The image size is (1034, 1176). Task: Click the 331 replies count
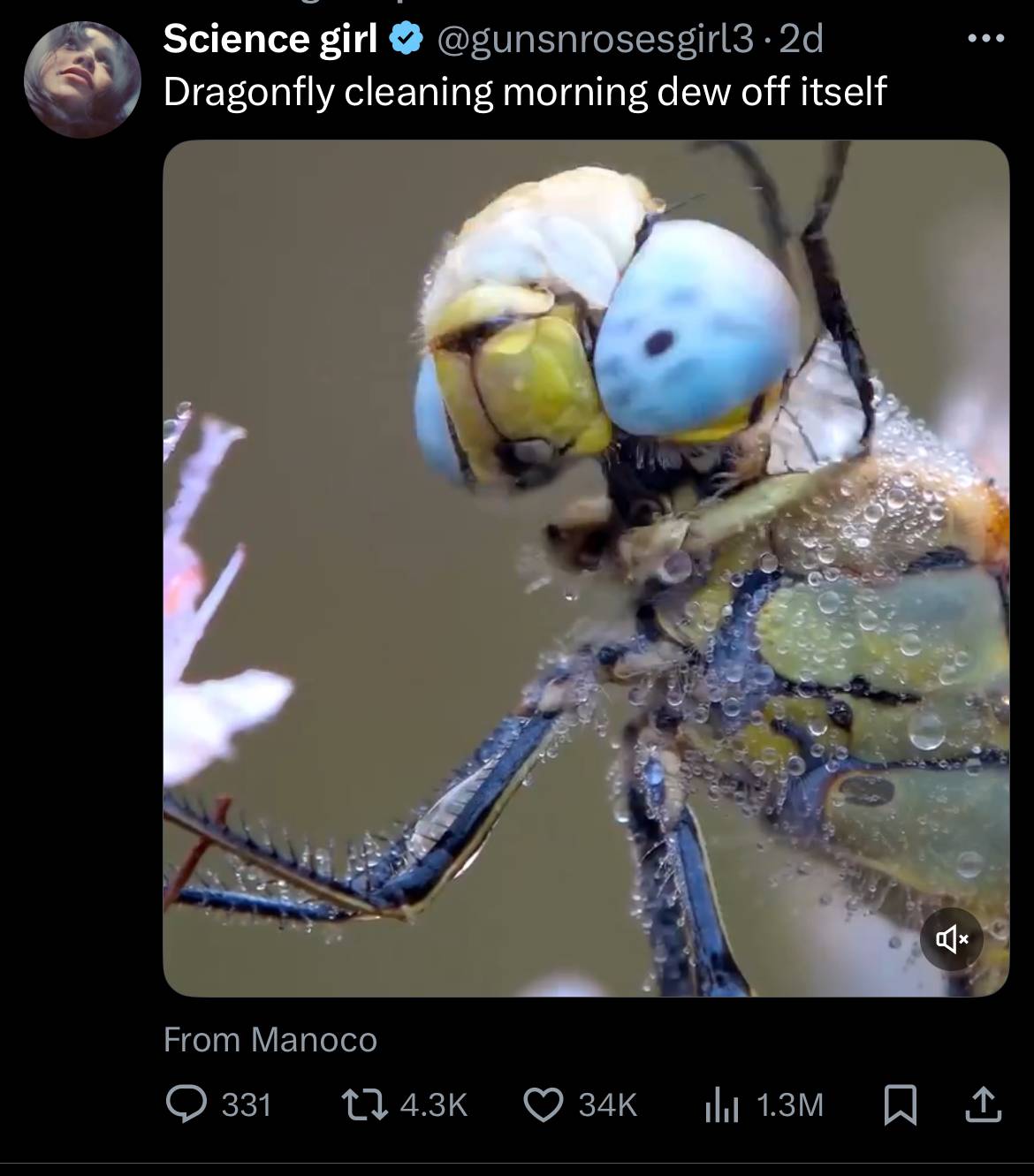[246, 1105]
